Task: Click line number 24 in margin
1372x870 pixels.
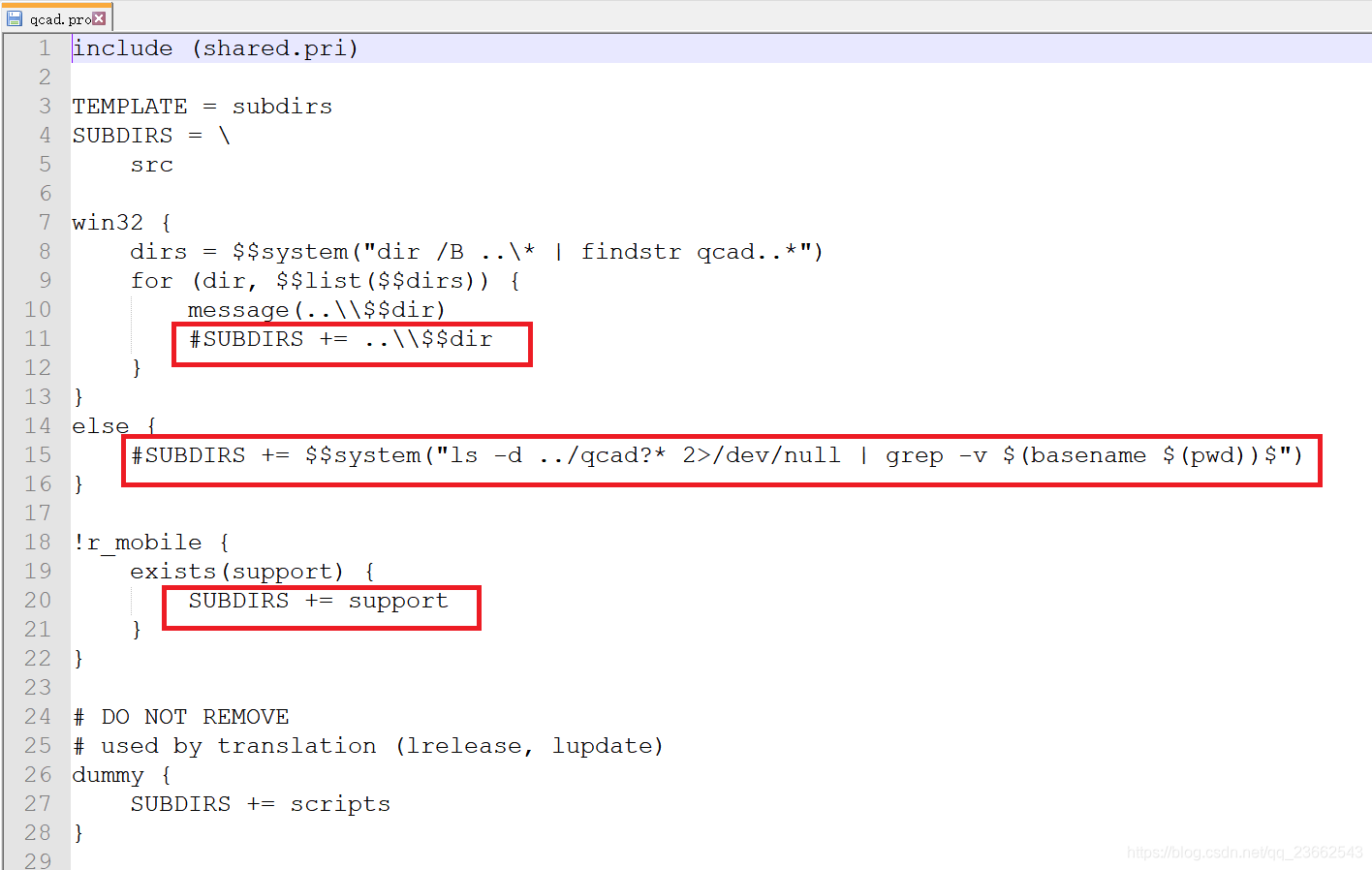Action: tap(38, 717)
